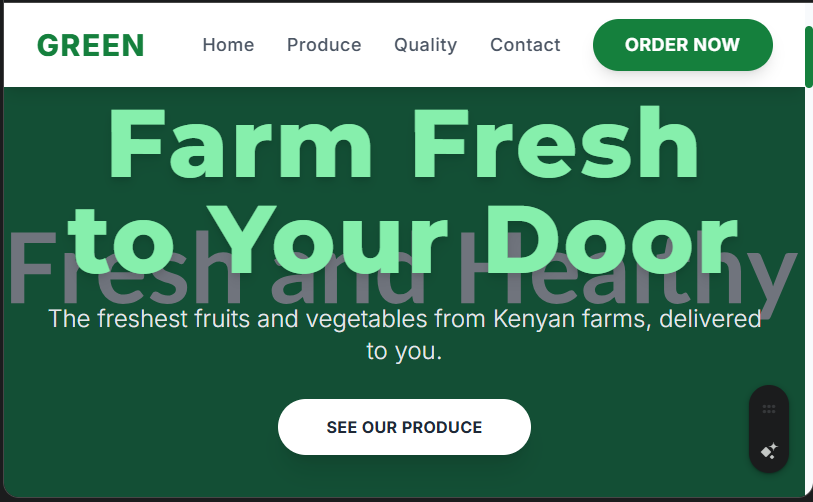Click the 'to you.' subtitle second line

click(404, 351)
